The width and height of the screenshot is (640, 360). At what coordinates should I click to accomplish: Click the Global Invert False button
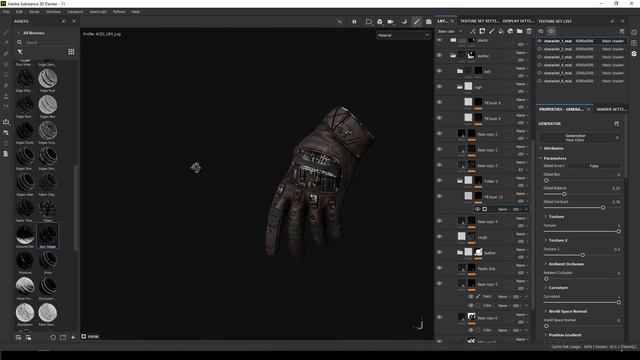pyautogui.click(x=594, y=166)
